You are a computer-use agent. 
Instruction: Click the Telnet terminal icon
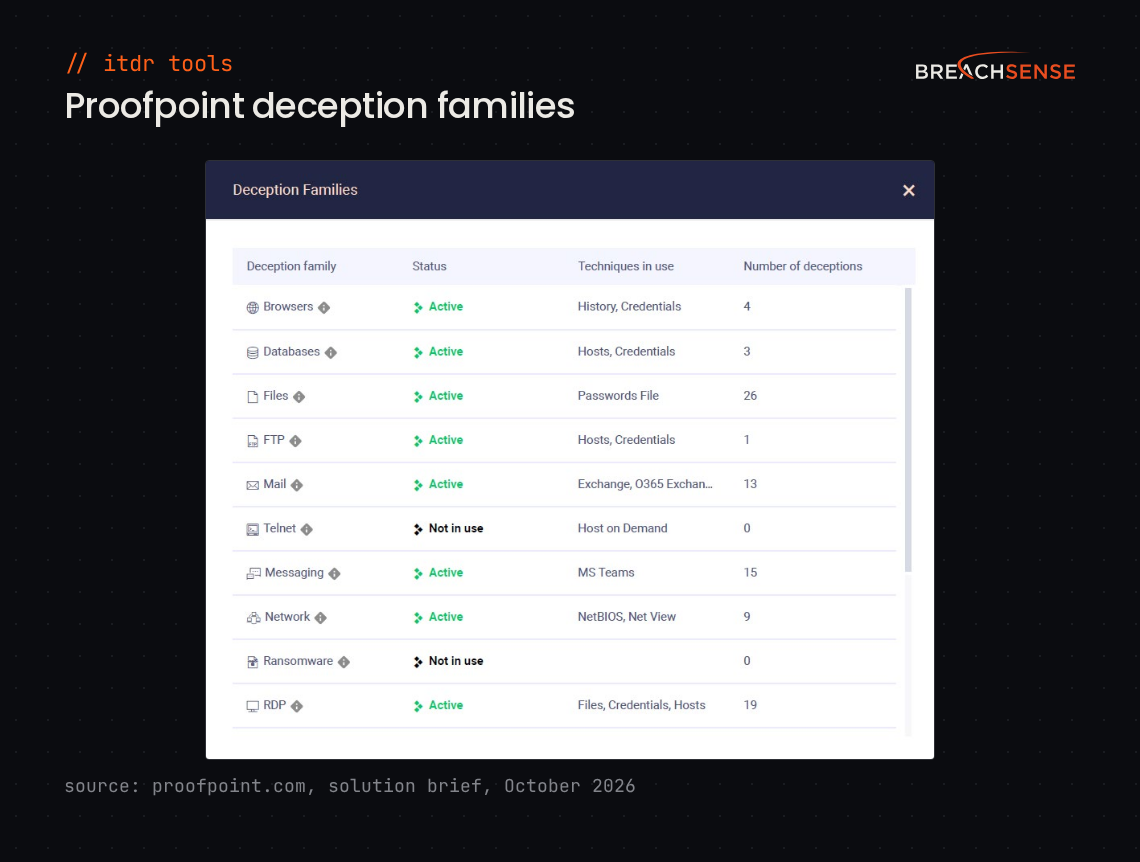(x=252, y=530)
